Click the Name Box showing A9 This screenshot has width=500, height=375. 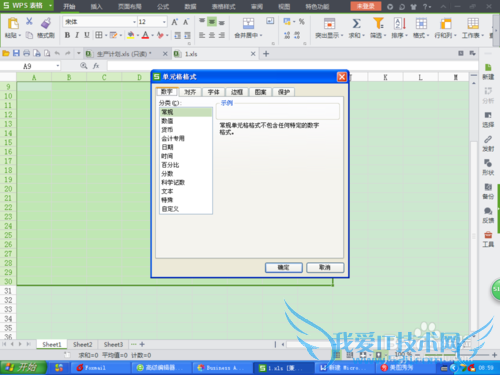point(27,66)
